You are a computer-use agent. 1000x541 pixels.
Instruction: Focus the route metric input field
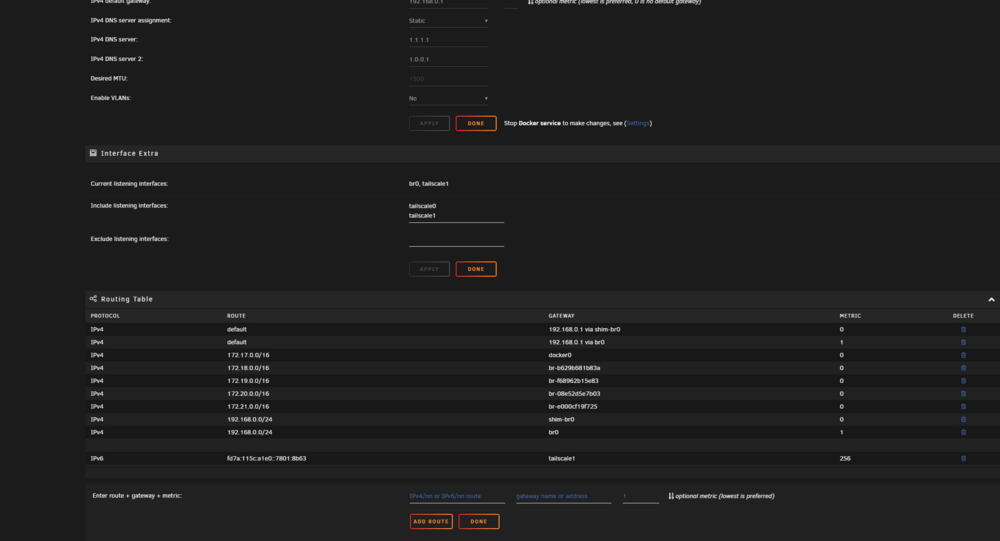pos(640,496)
